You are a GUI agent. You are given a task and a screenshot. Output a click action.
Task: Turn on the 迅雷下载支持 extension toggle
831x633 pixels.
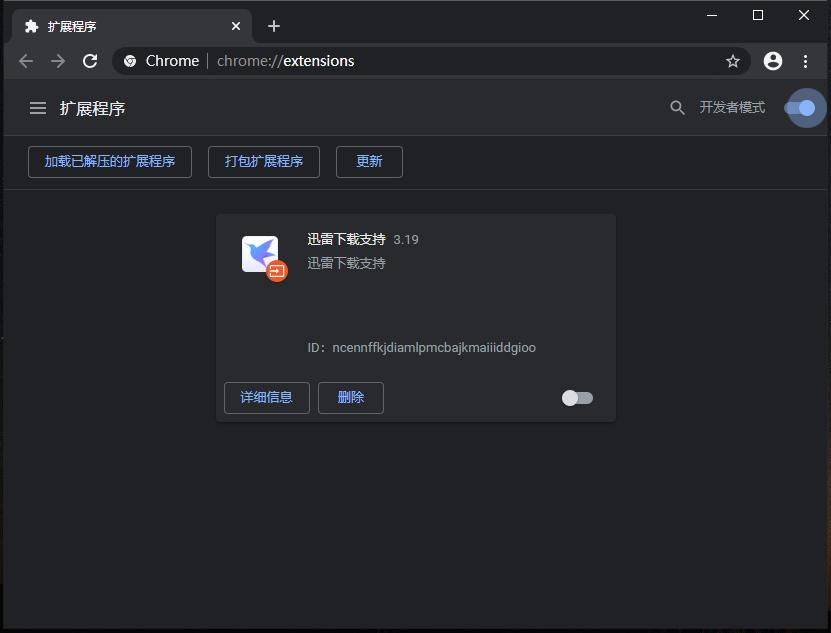click(x=576, y=397)
